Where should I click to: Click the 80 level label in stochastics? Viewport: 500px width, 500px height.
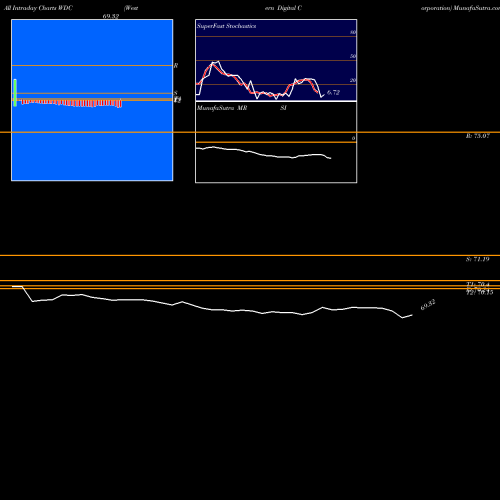353,32
